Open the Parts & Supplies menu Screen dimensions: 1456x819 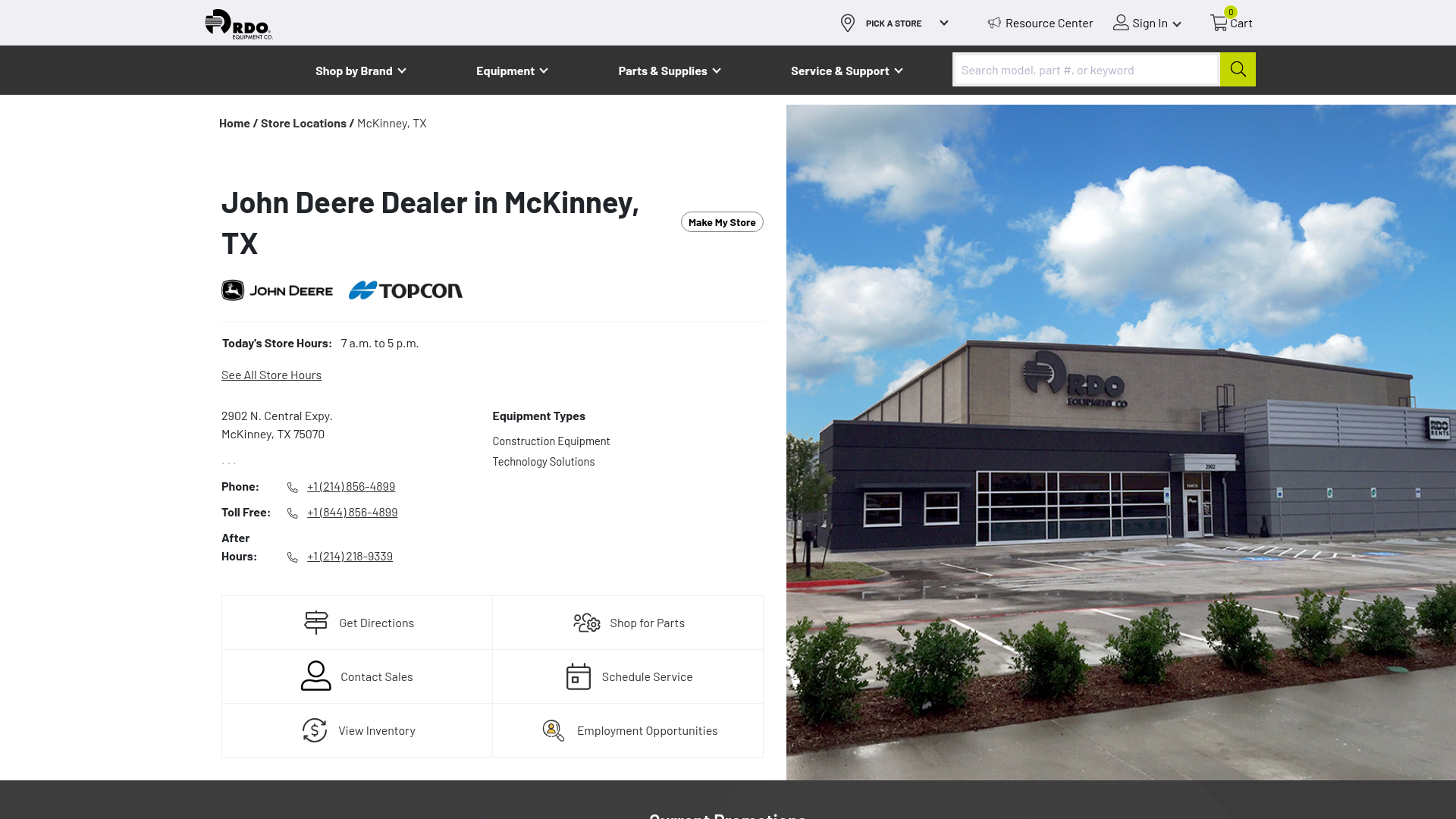coord(669,70)
